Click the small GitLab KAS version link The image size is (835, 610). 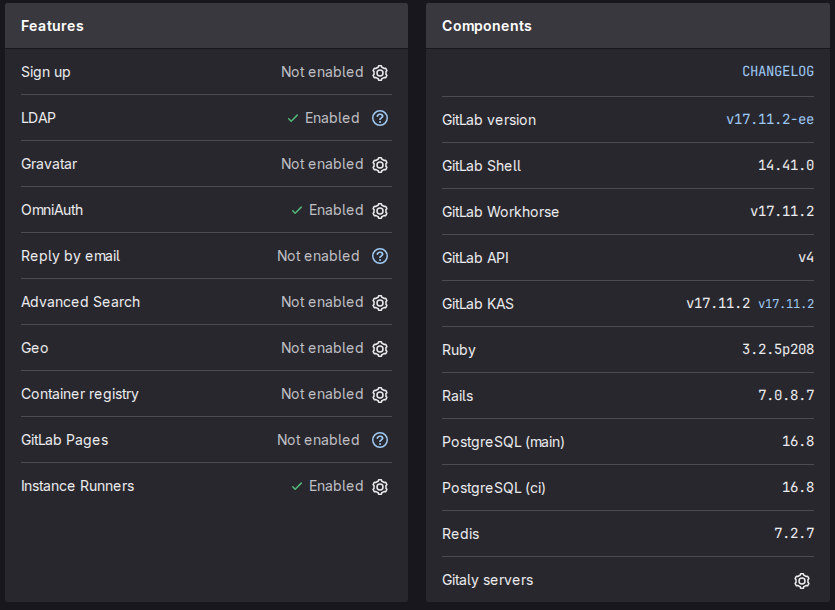(786, 304)
